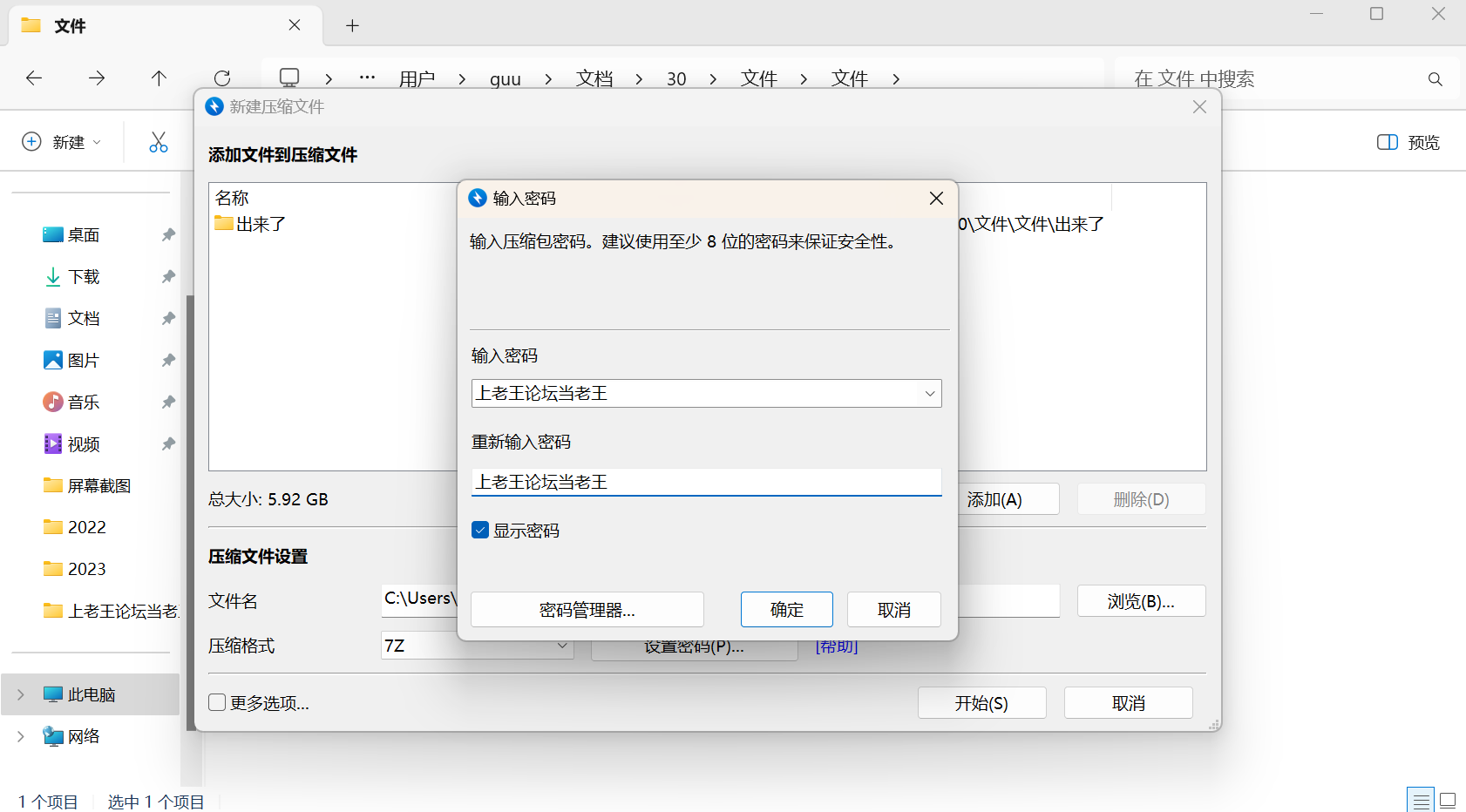The height and width of the screenshot is (812, 1466).
Task: Click guu in the breadcrumb path
Action: (x=506, y=79)
